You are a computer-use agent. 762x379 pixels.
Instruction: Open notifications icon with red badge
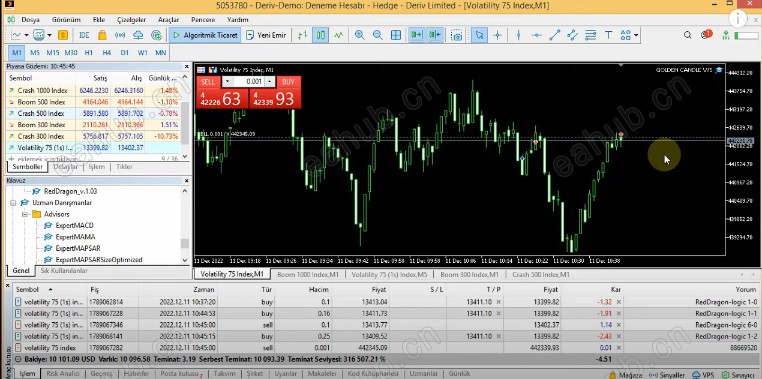706,34
